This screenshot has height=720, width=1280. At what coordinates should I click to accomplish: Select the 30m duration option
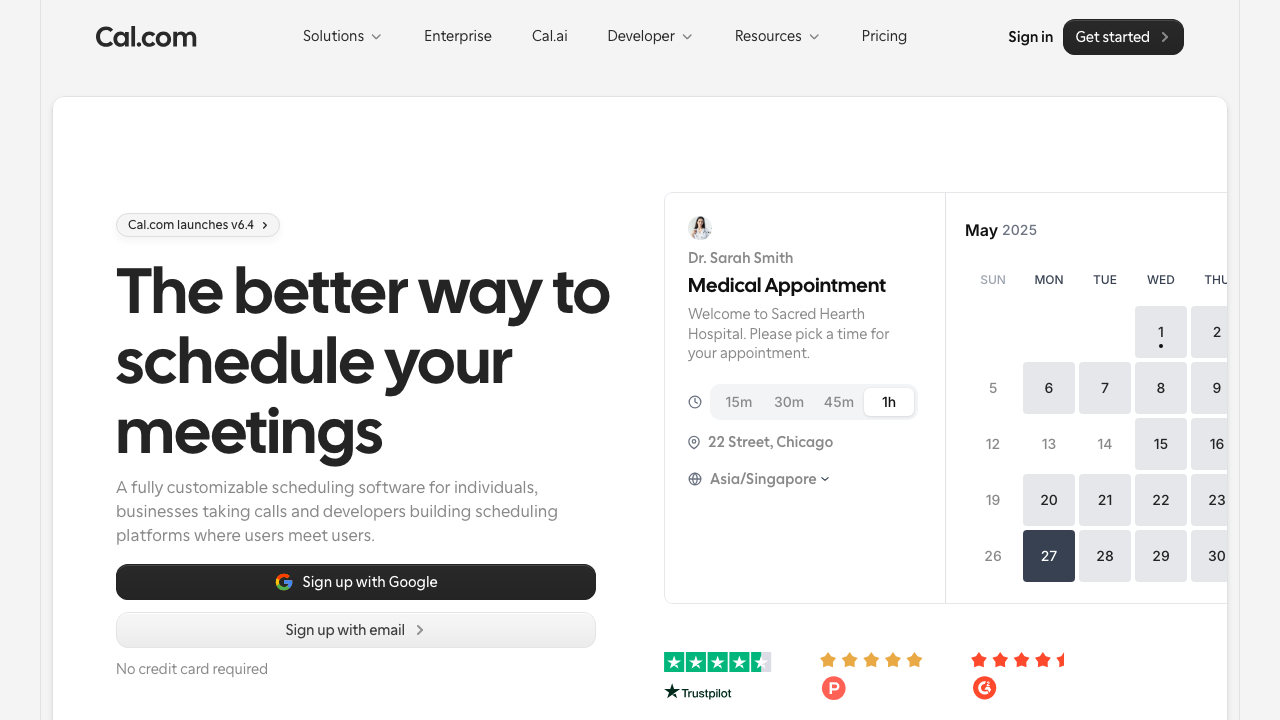(x=788, y=402)
